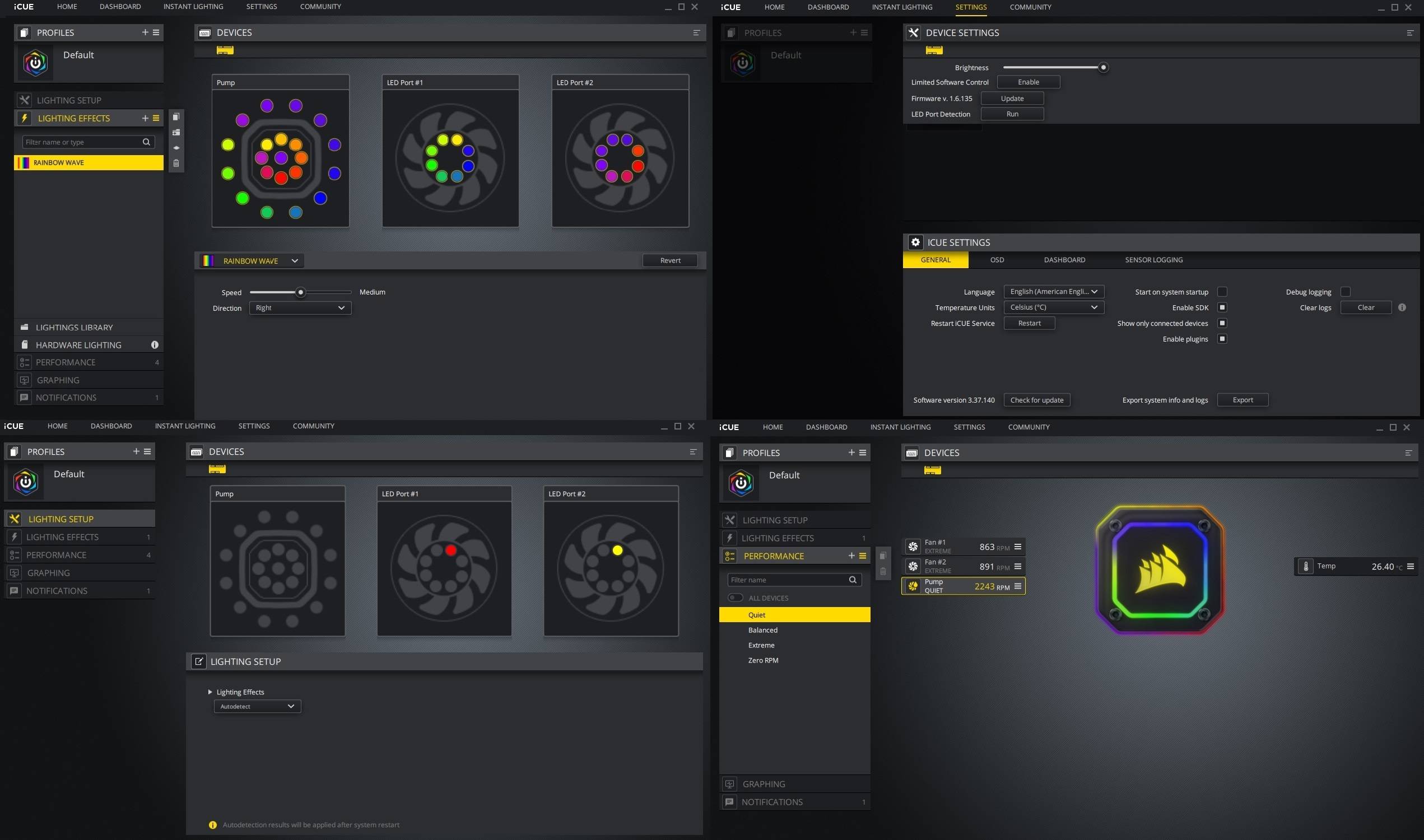Switch to Dashboard tab in iCUE Settings
The width and height of the screenshot is (1424, 840).
pyautogui.click(x=1064, y=260)
